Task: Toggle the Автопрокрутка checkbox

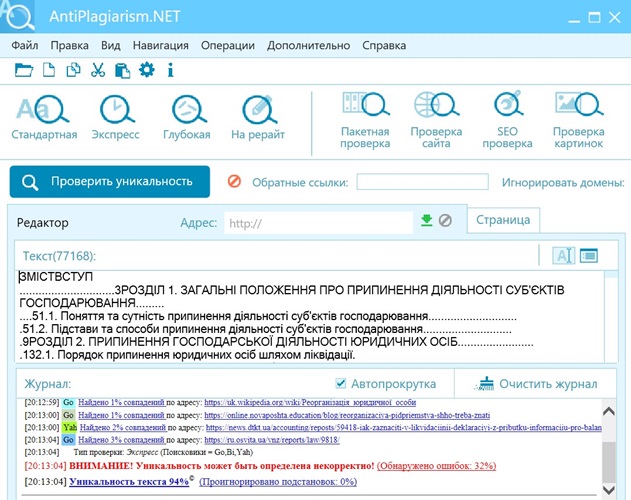Action: tap(341, 383)
